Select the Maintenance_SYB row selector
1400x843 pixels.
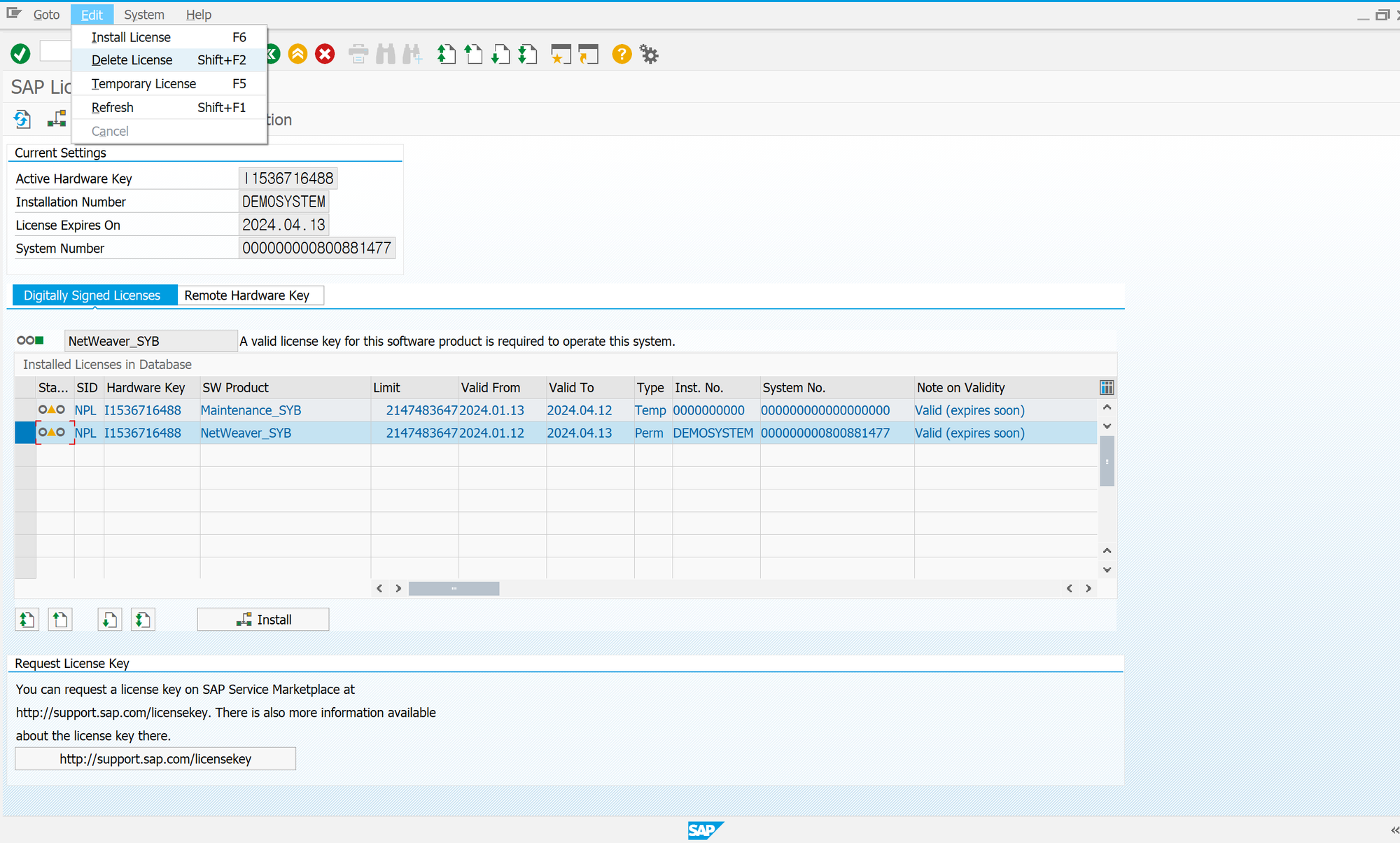25,410
